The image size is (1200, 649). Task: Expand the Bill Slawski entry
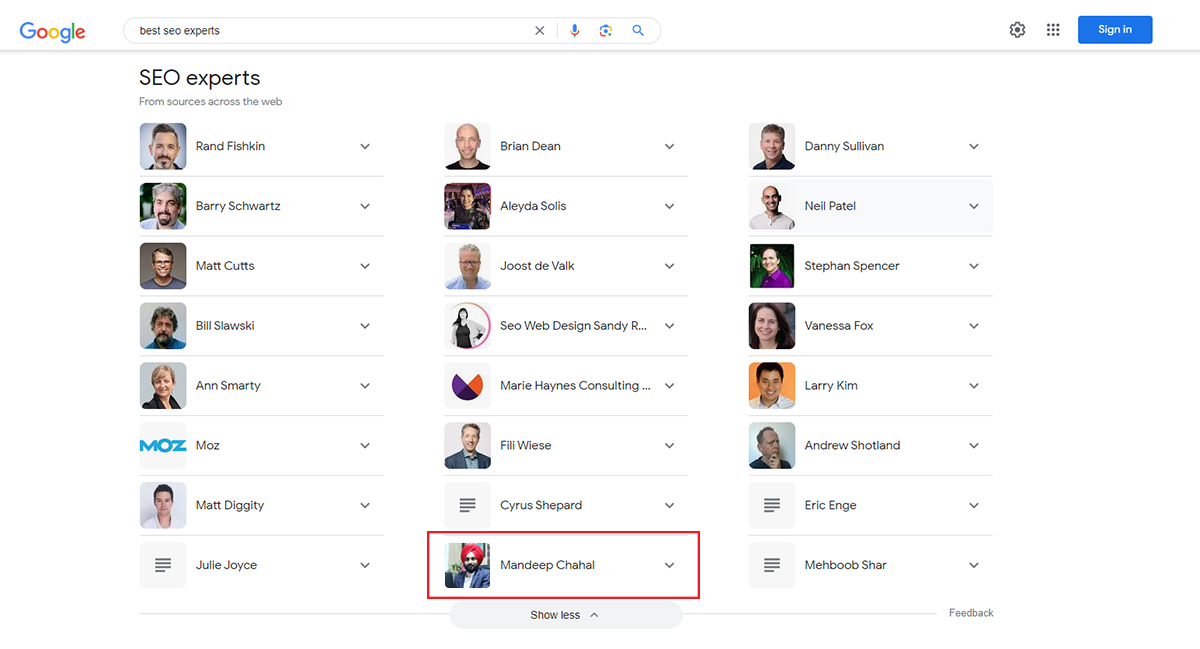point(365,326)
